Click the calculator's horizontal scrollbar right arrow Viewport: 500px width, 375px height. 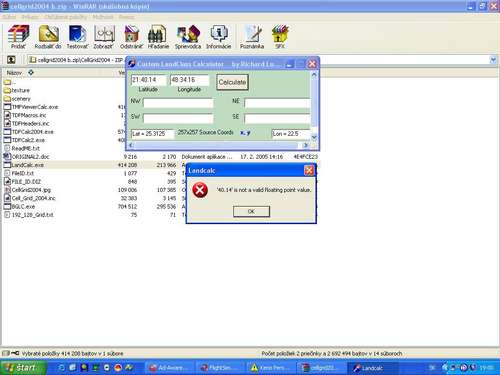[x=305, y=145]
